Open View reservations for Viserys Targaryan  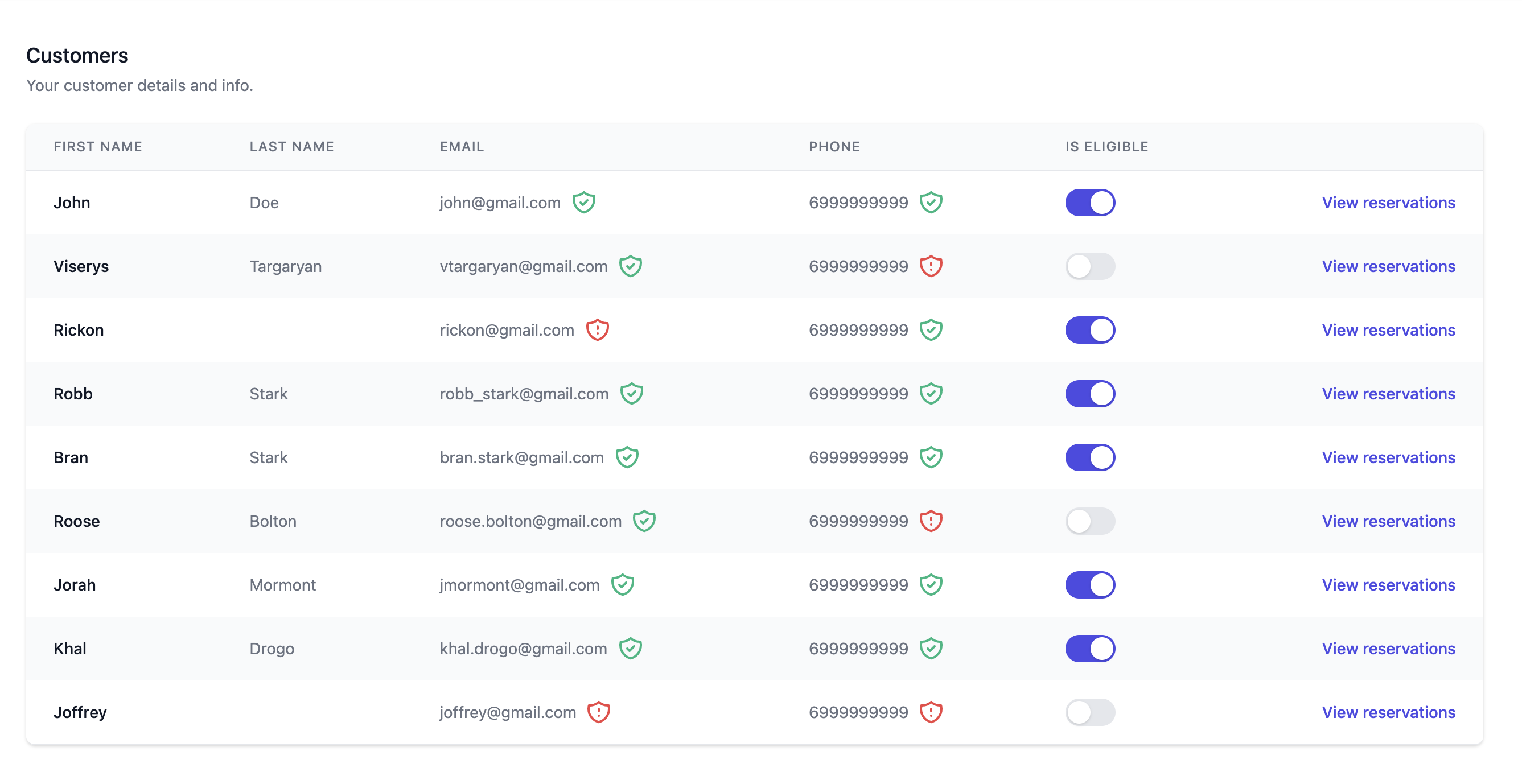pos(1388,266)
